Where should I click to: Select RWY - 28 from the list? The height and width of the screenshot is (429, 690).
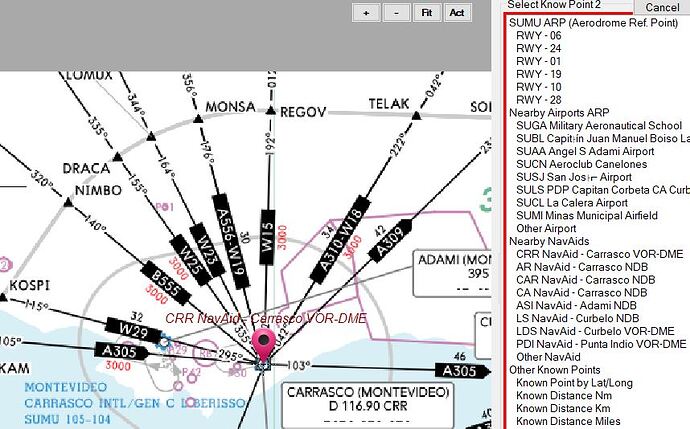(x=539, y=99)
